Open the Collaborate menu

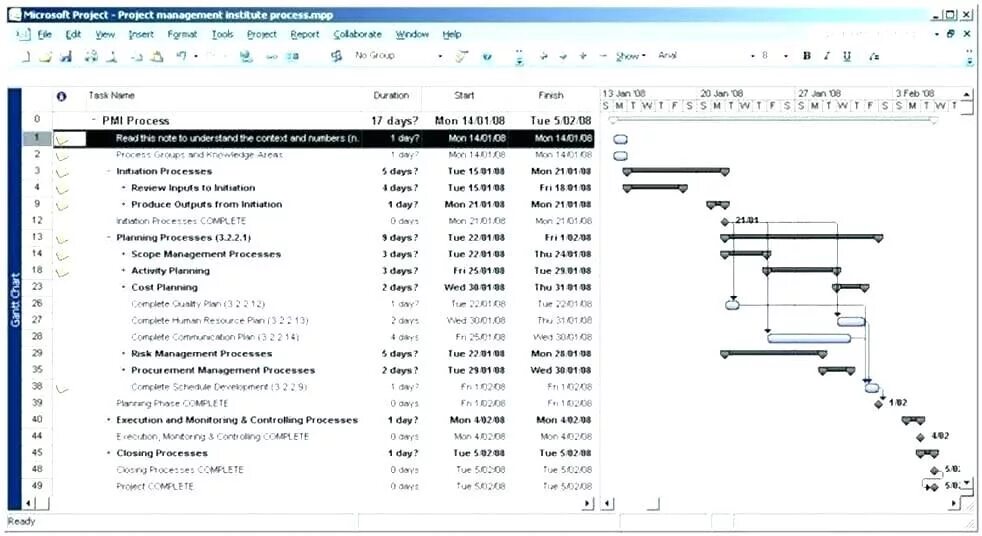coord(357,34)
